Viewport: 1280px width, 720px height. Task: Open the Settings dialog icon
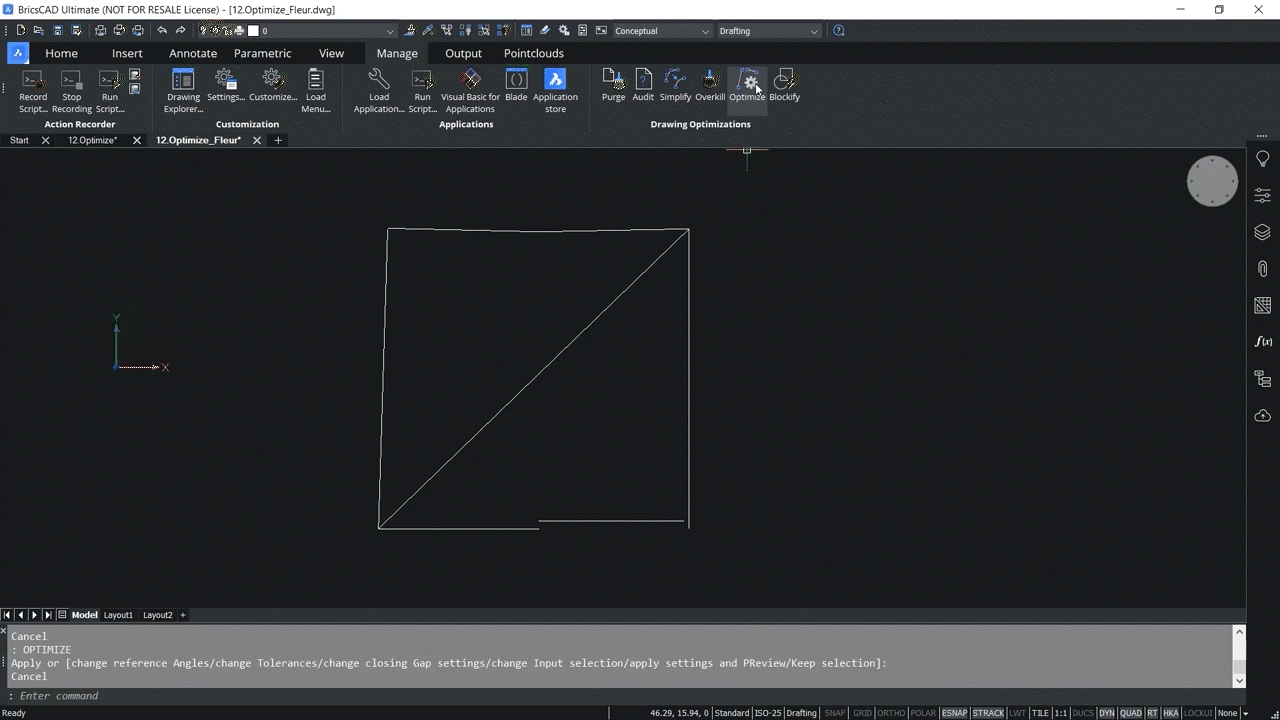(226, 85)
